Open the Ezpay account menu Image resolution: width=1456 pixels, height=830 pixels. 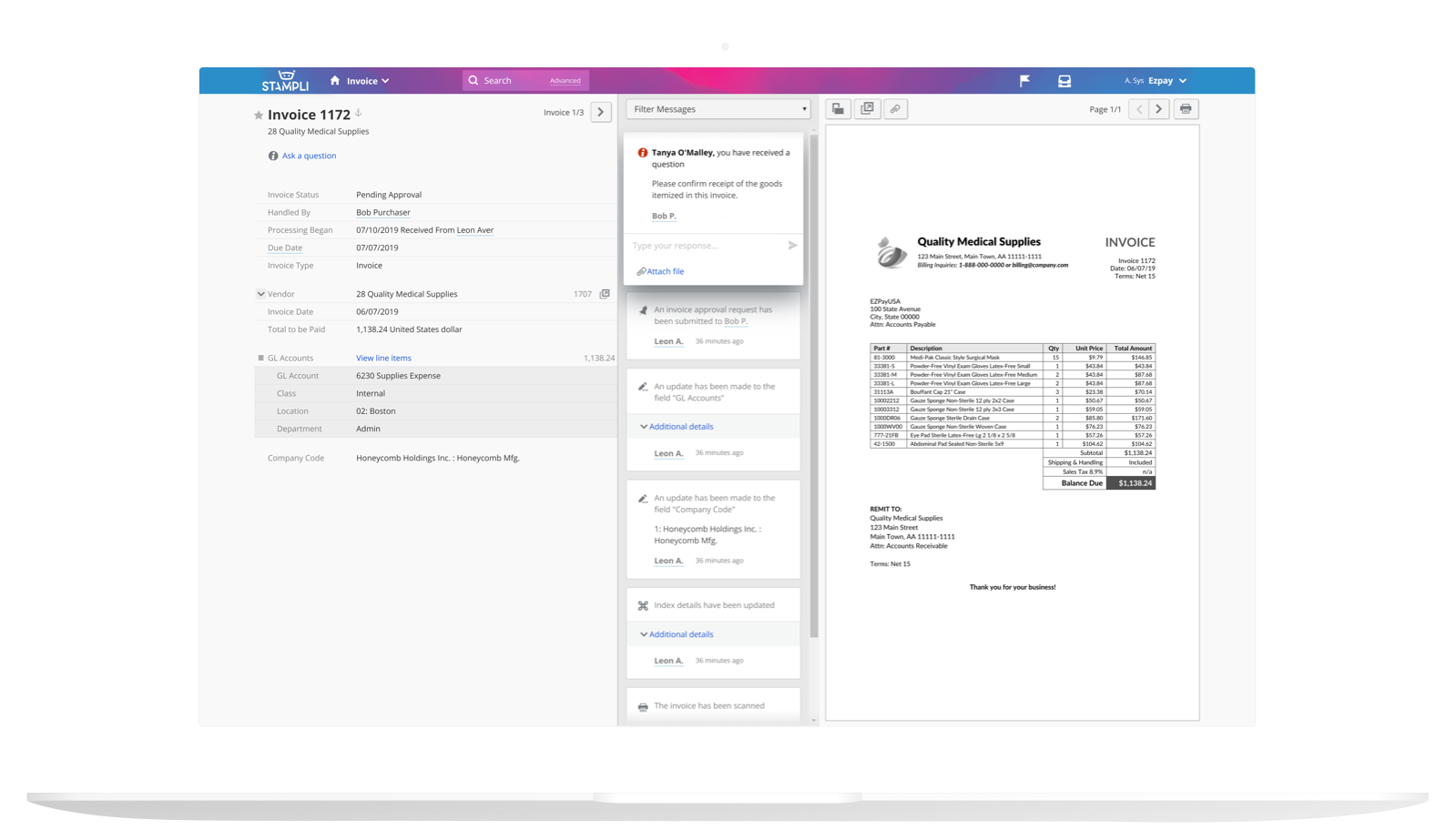tap(1166, 81)
